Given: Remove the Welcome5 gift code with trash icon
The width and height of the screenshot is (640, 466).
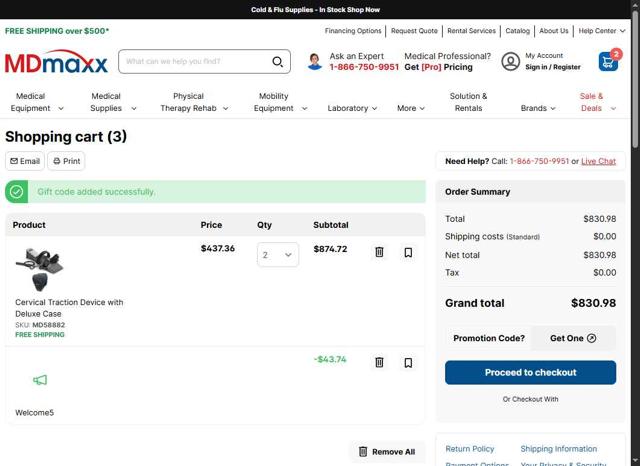Looking at the screenshot, I should click(x=379, y=362).
